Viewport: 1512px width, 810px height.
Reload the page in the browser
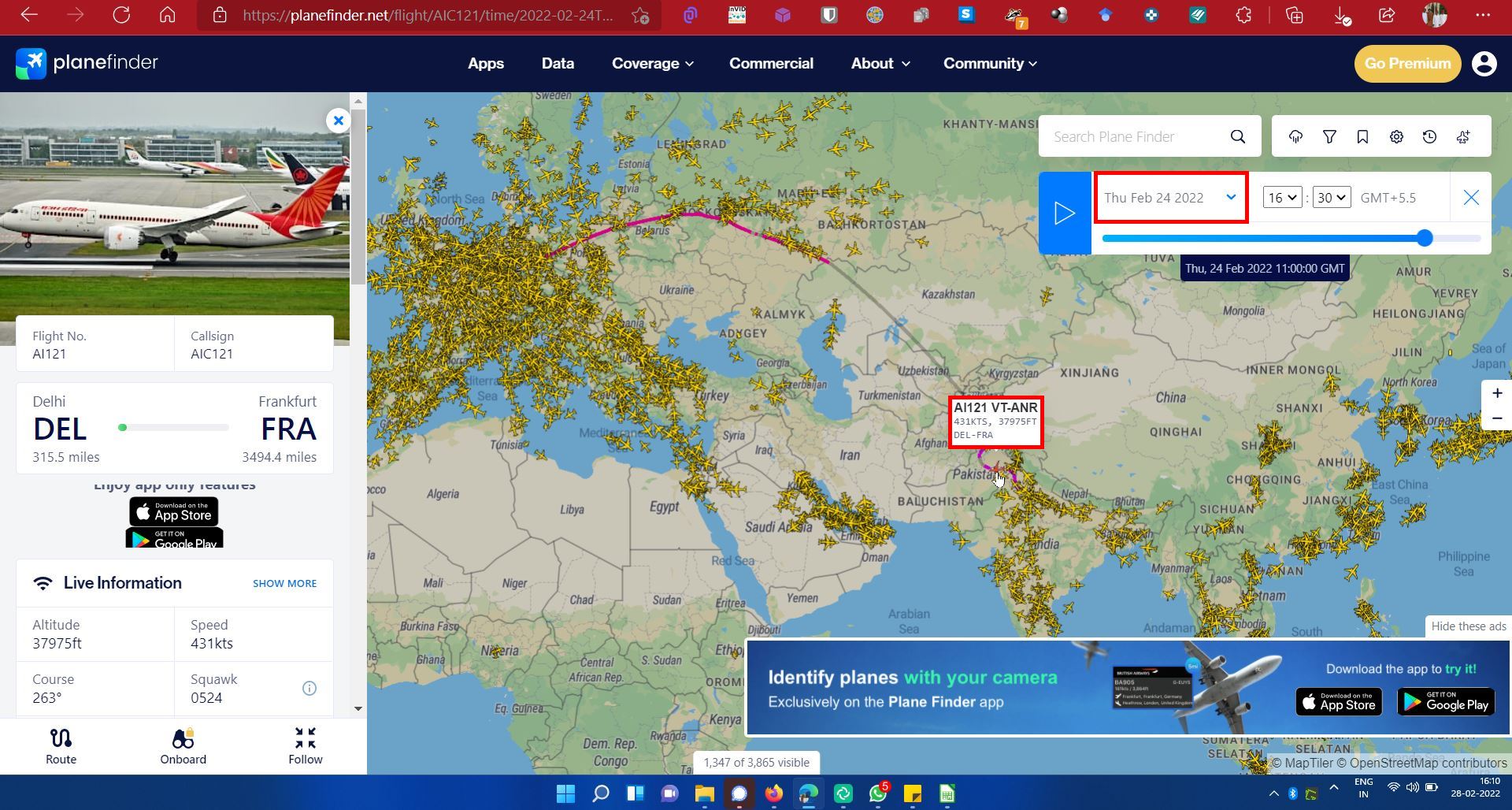[x=121, y=15]
